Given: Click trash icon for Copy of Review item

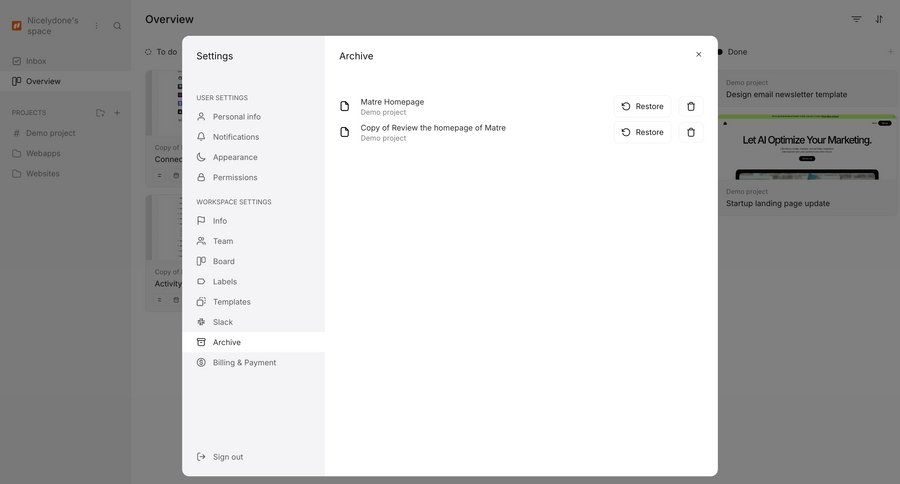Looking at the screenshot, I should 691,132.
